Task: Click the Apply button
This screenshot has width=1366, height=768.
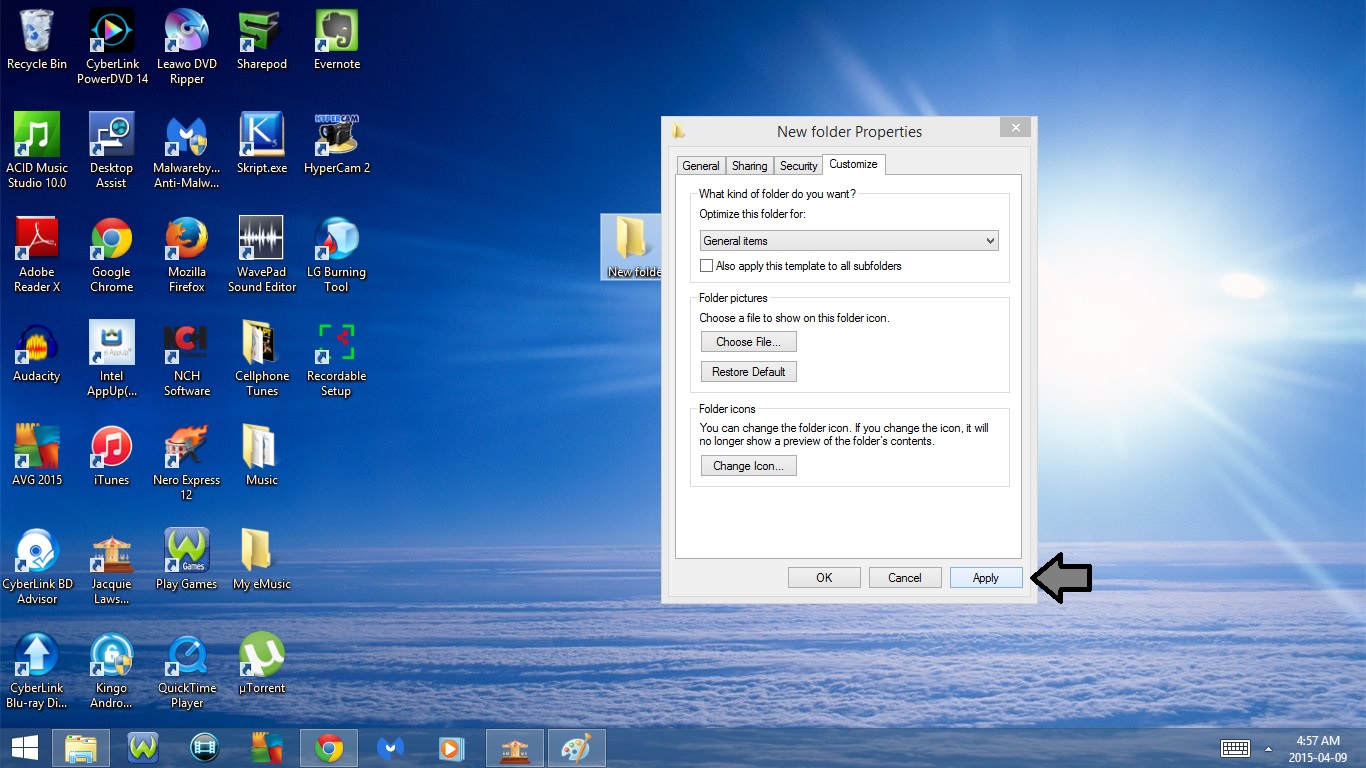Action: point(986,578)
